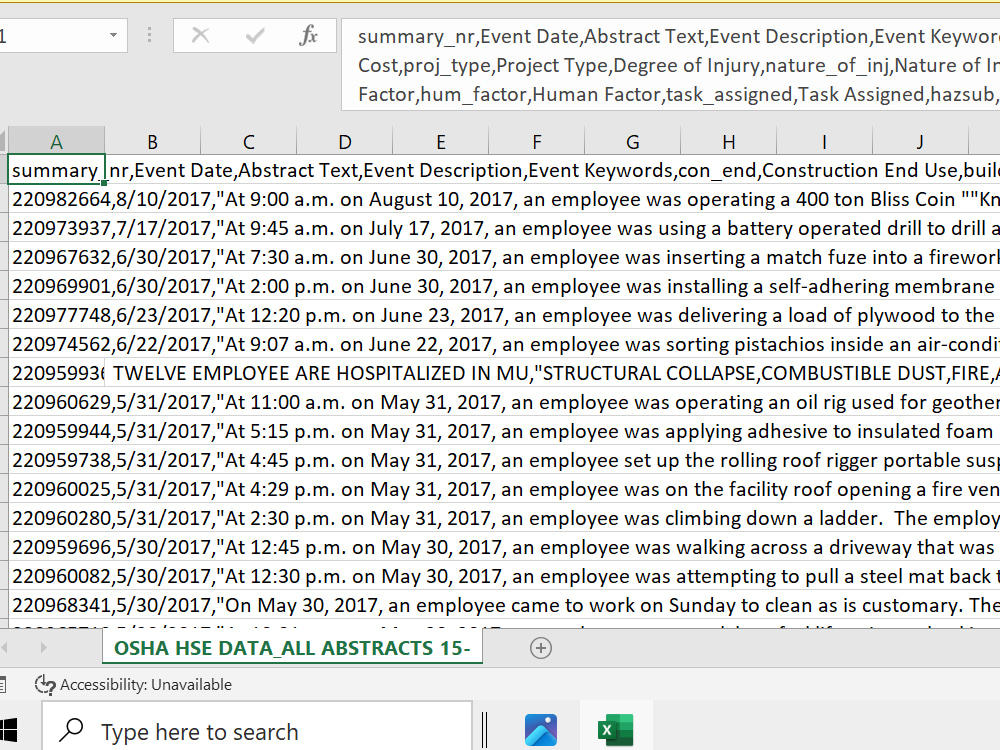Click the formula bar text area
The width and height of the screenshot is (1000, 750).
click(671, 64)
